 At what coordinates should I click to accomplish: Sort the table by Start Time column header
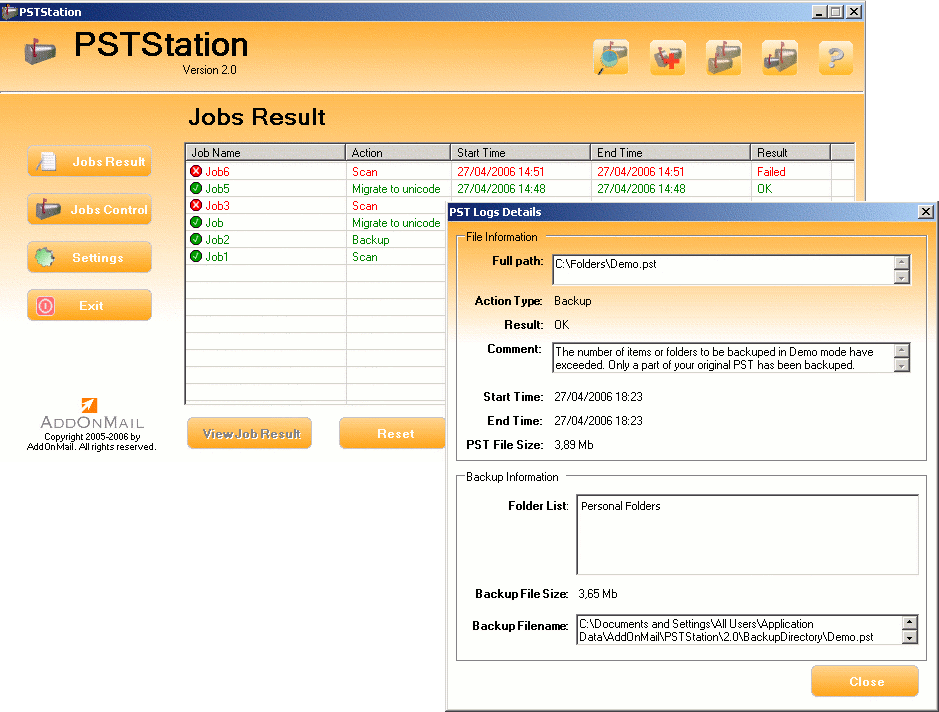click(520, 153)
